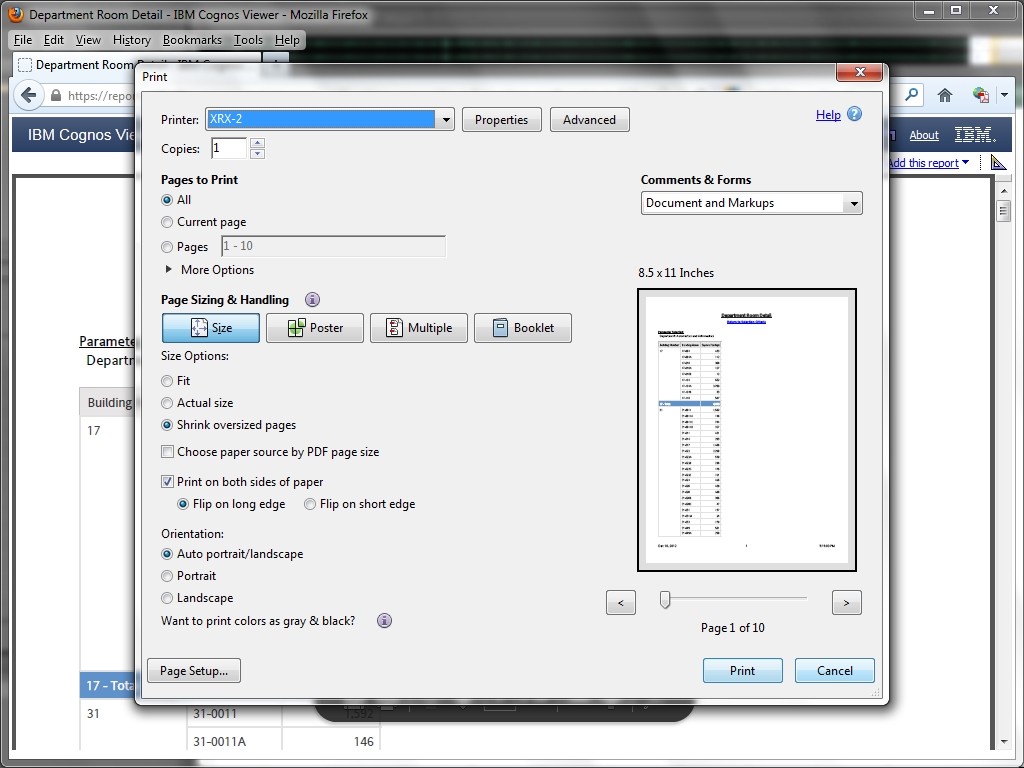
Task: Click the Page Setup button
Action: point(194,671)
